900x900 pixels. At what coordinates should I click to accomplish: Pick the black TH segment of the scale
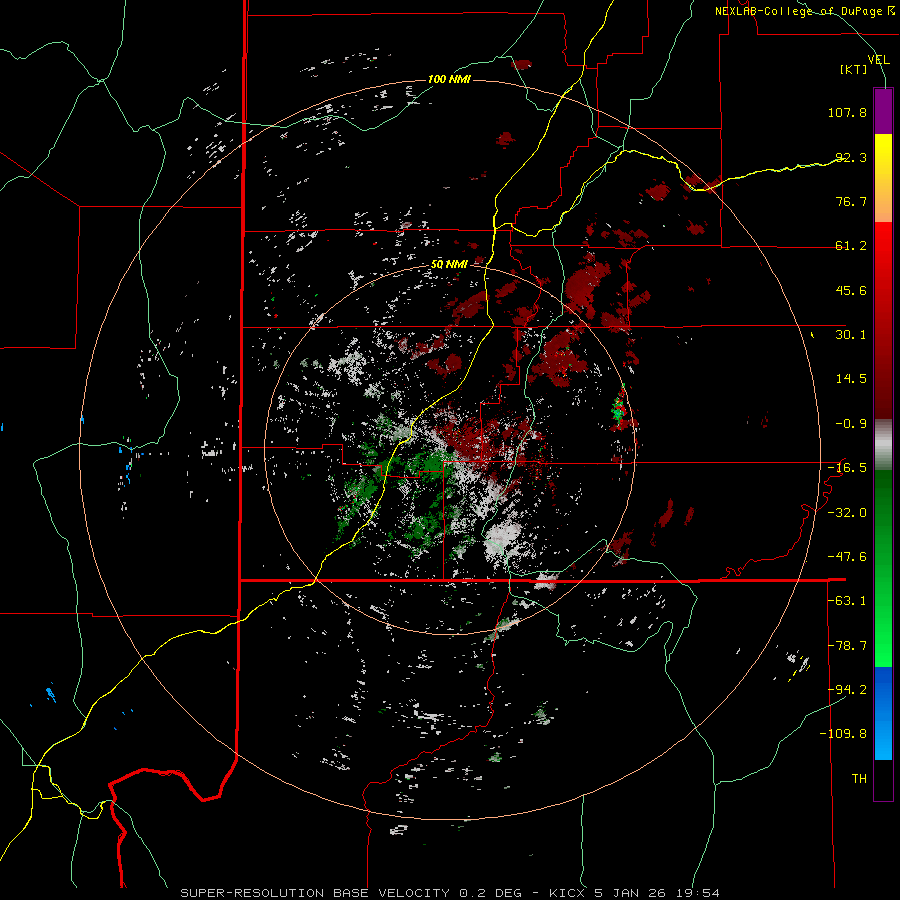pos(883,780)
